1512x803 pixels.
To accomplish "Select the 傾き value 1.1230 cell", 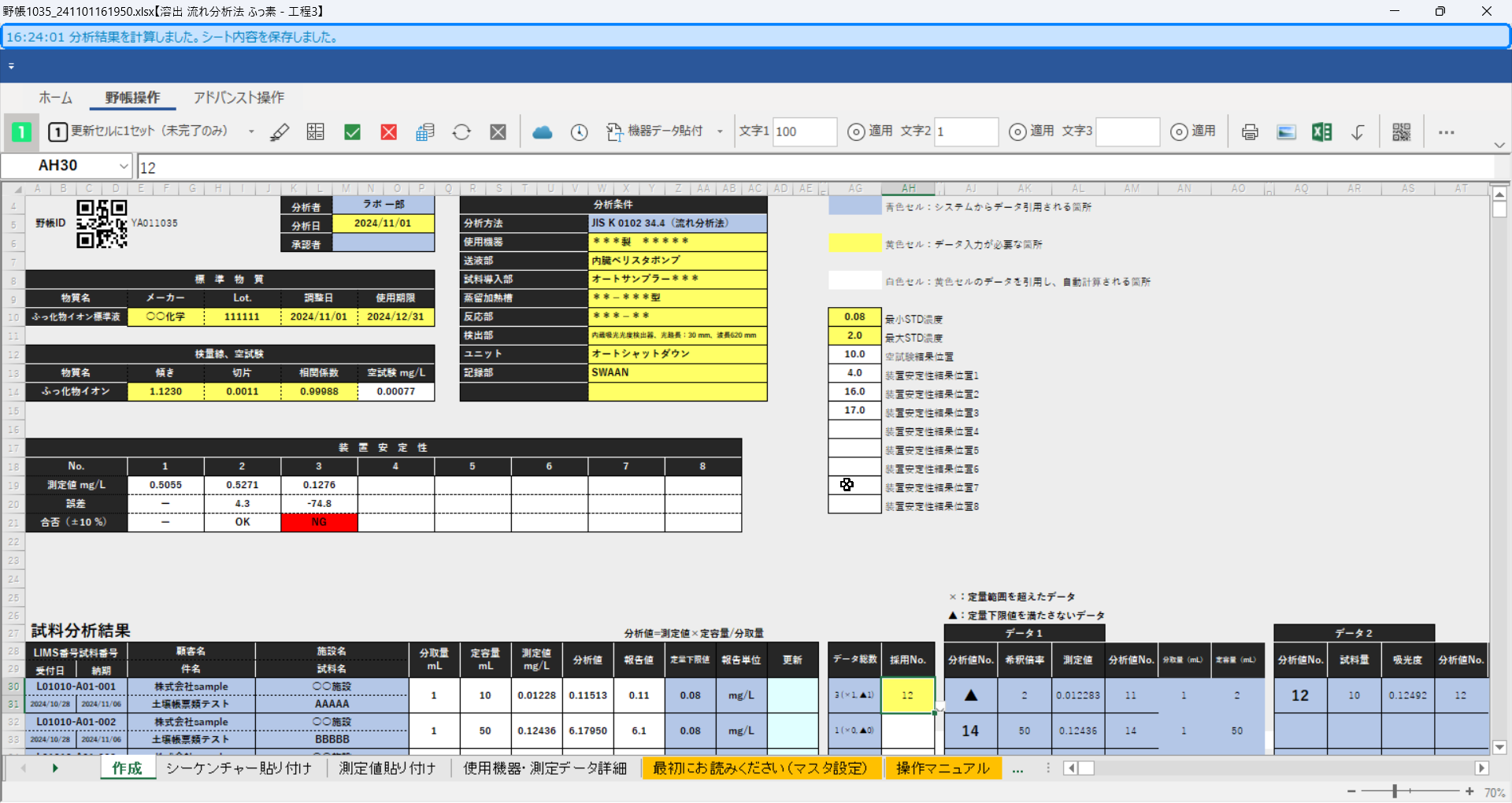I will pyautogui.click(x=165, y=391).
